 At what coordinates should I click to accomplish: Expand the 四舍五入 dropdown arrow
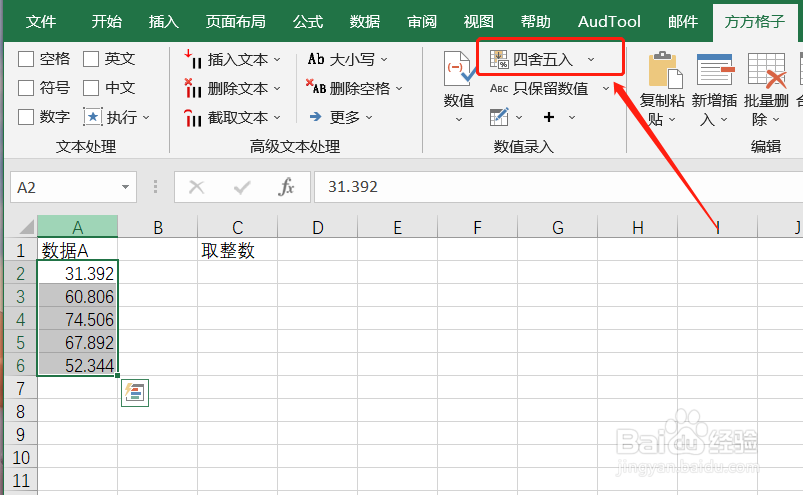point(591,60)
